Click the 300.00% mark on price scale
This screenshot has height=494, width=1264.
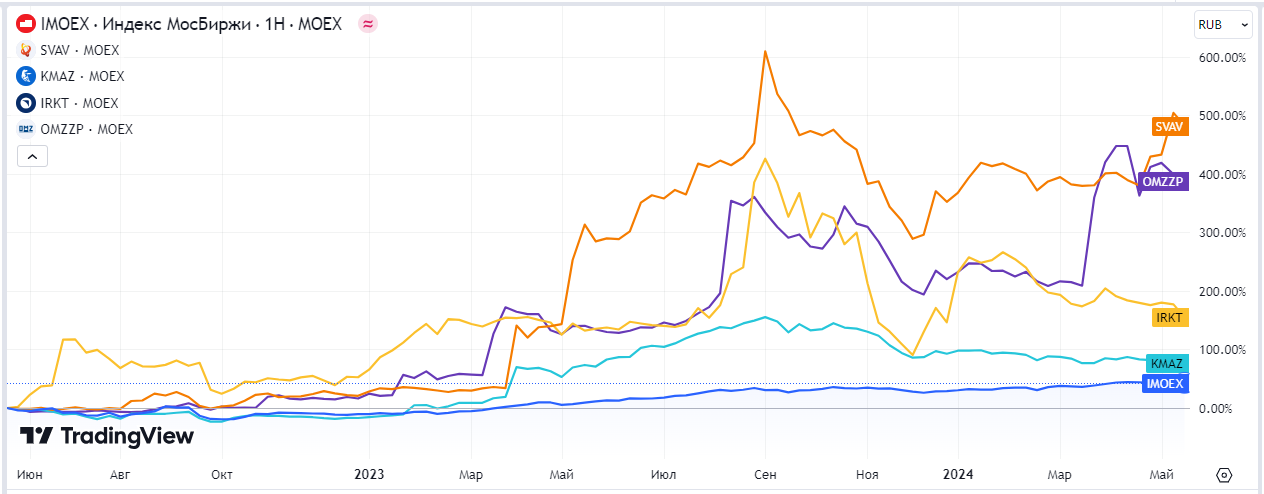coord(1220,233)
